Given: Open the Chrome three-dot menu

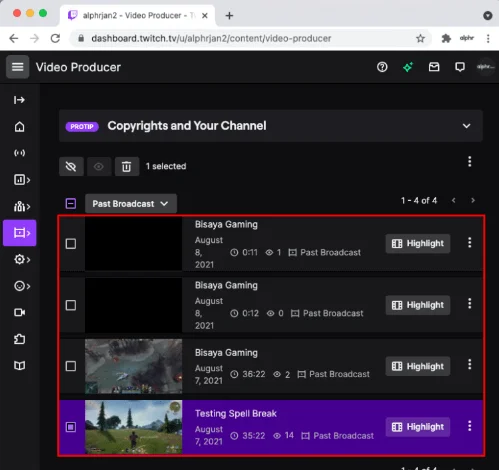Looking at the screenshot, I should click(x=488, y=38).
